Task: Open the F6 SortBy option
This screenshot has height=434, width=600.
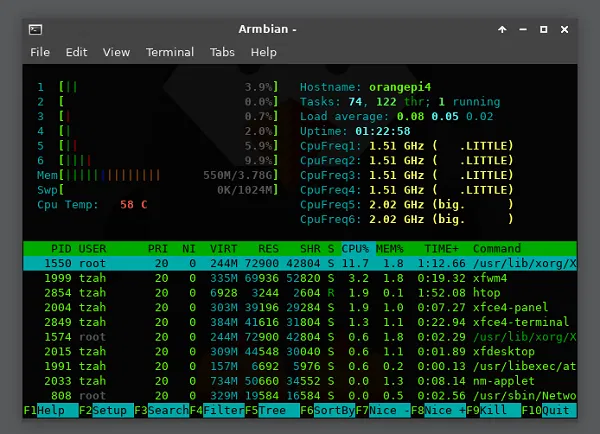Action: pyautogui.click(x=329, y=410)
